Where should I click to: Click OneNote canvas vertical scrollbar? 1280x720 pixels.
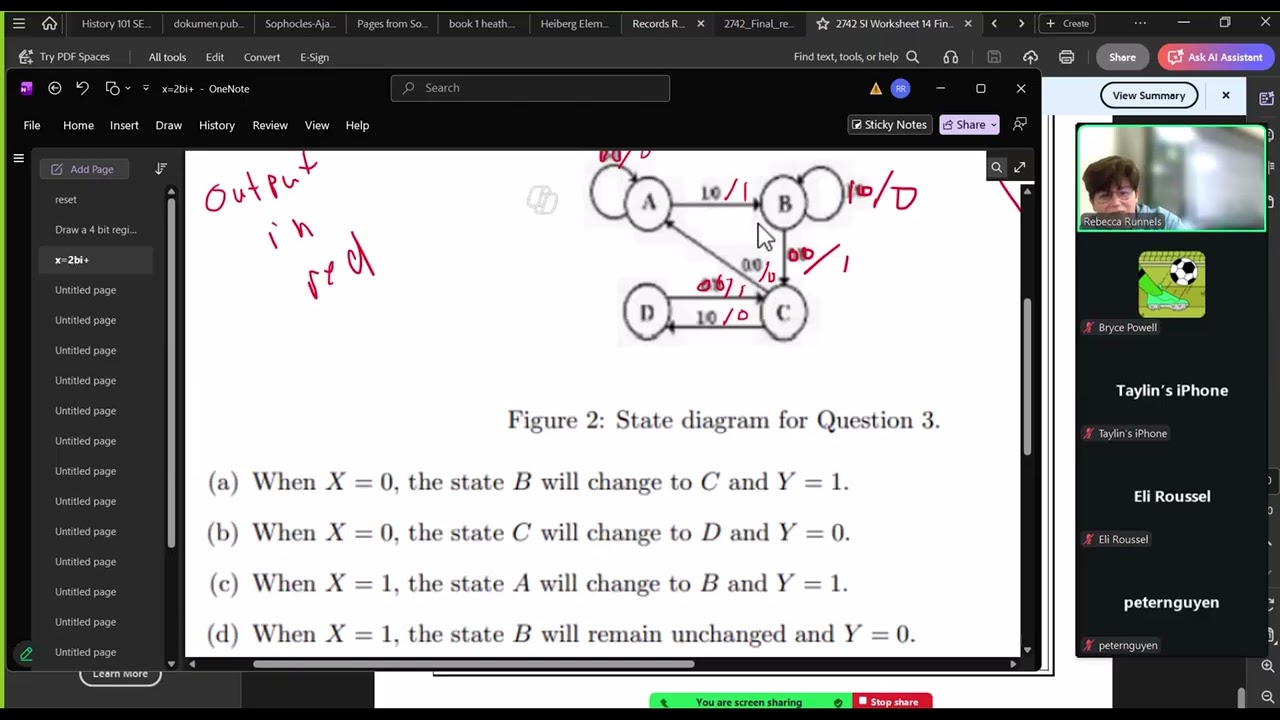[x=1027, y=378]
